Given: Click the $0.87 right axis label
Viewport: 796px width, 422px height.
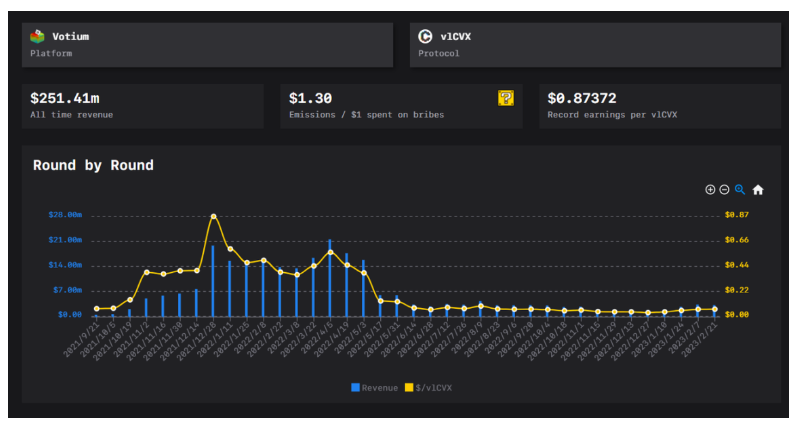Looking at the screenshot, I should coord(737,215).
